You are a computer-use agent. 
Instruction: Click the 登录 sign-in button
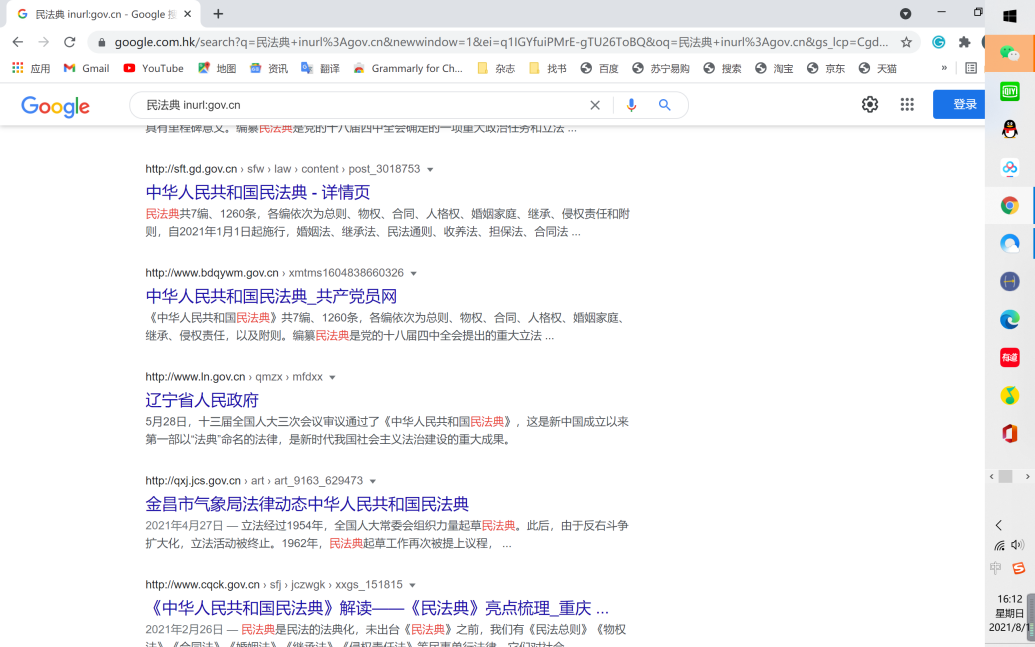[x=959, y=104]
